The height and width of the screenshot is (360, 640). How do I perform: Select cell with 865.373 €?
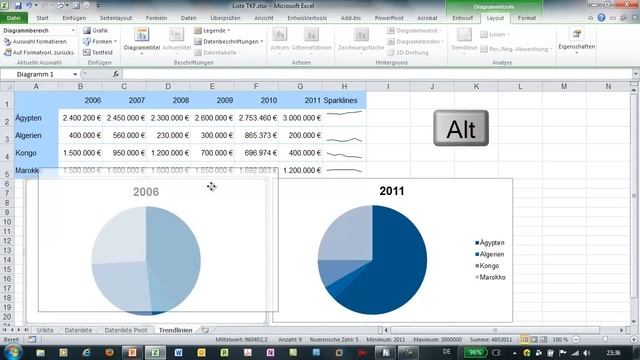click(x=256, y=136)
